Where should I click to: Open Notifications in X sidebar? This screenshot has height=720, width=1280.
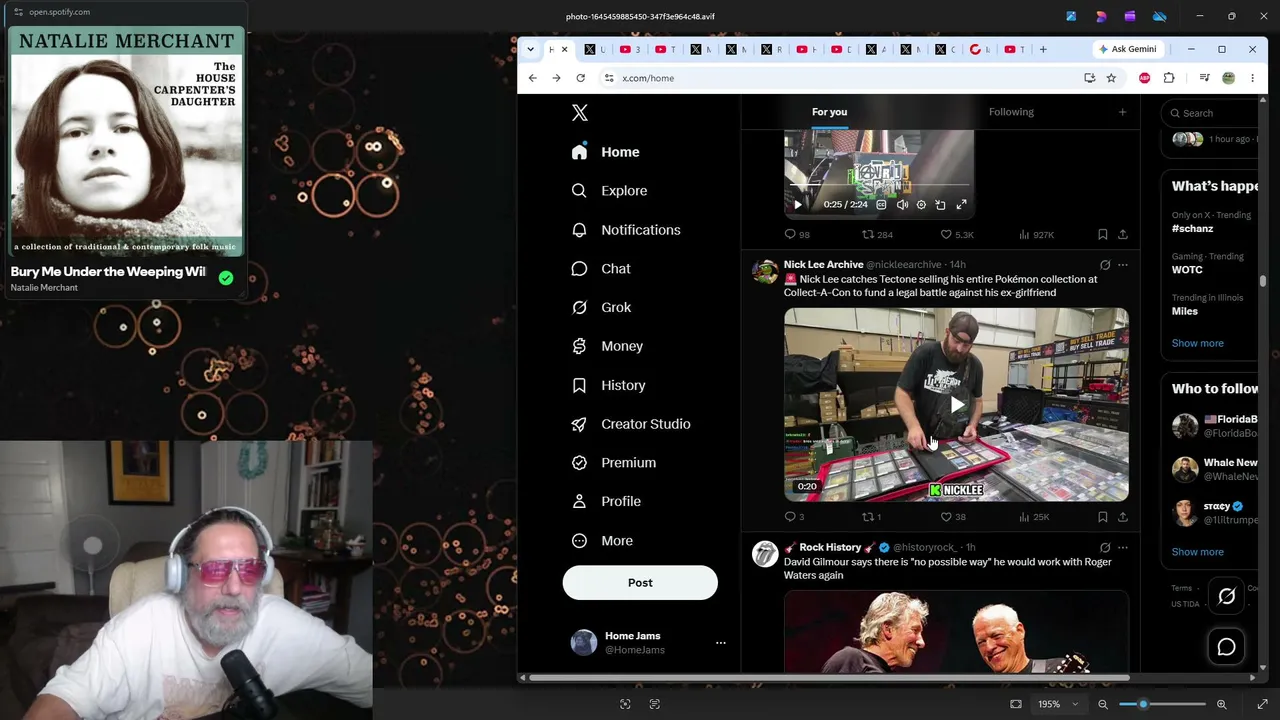click(626, 230)
